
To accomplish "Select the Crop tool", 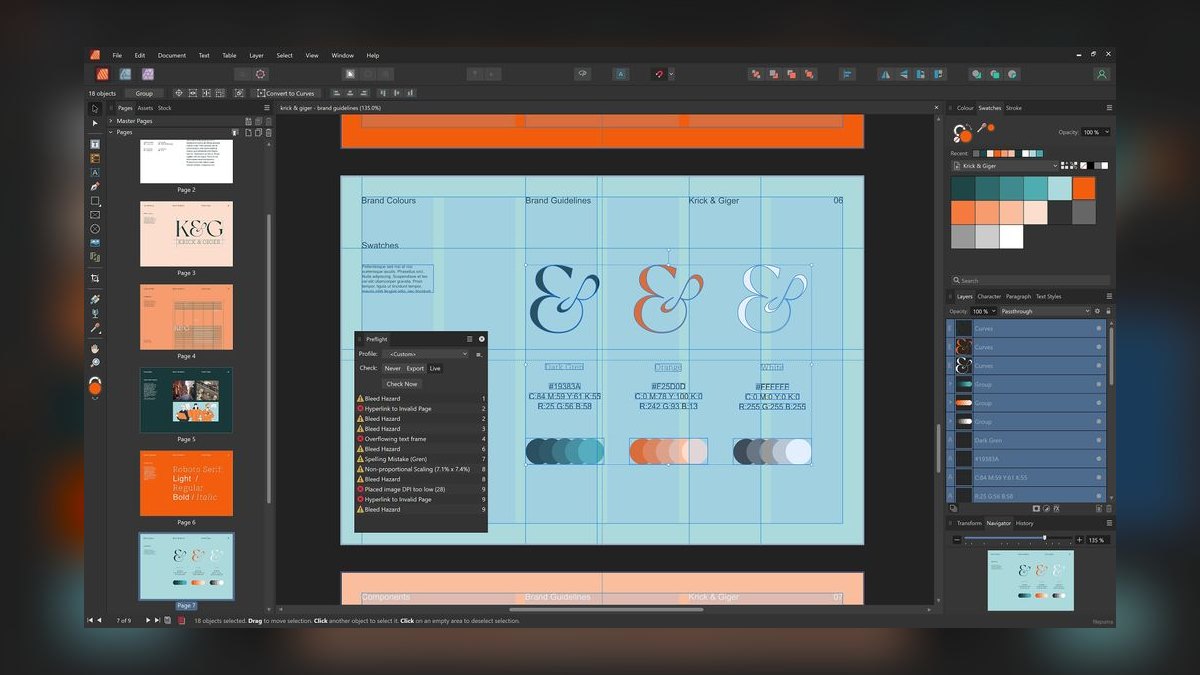I will [x=95, y=278].
